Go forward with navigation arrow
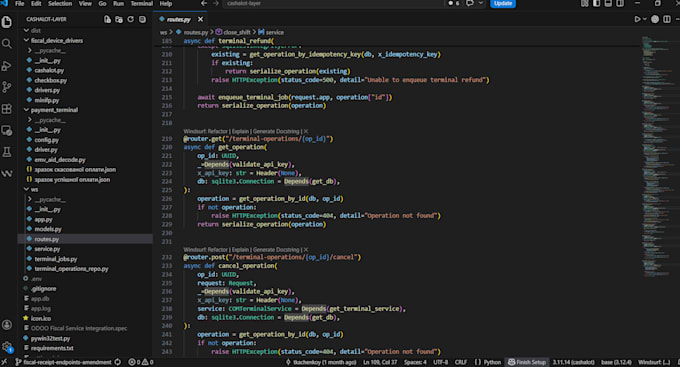680x367 pixels. (x=216, y=3)
